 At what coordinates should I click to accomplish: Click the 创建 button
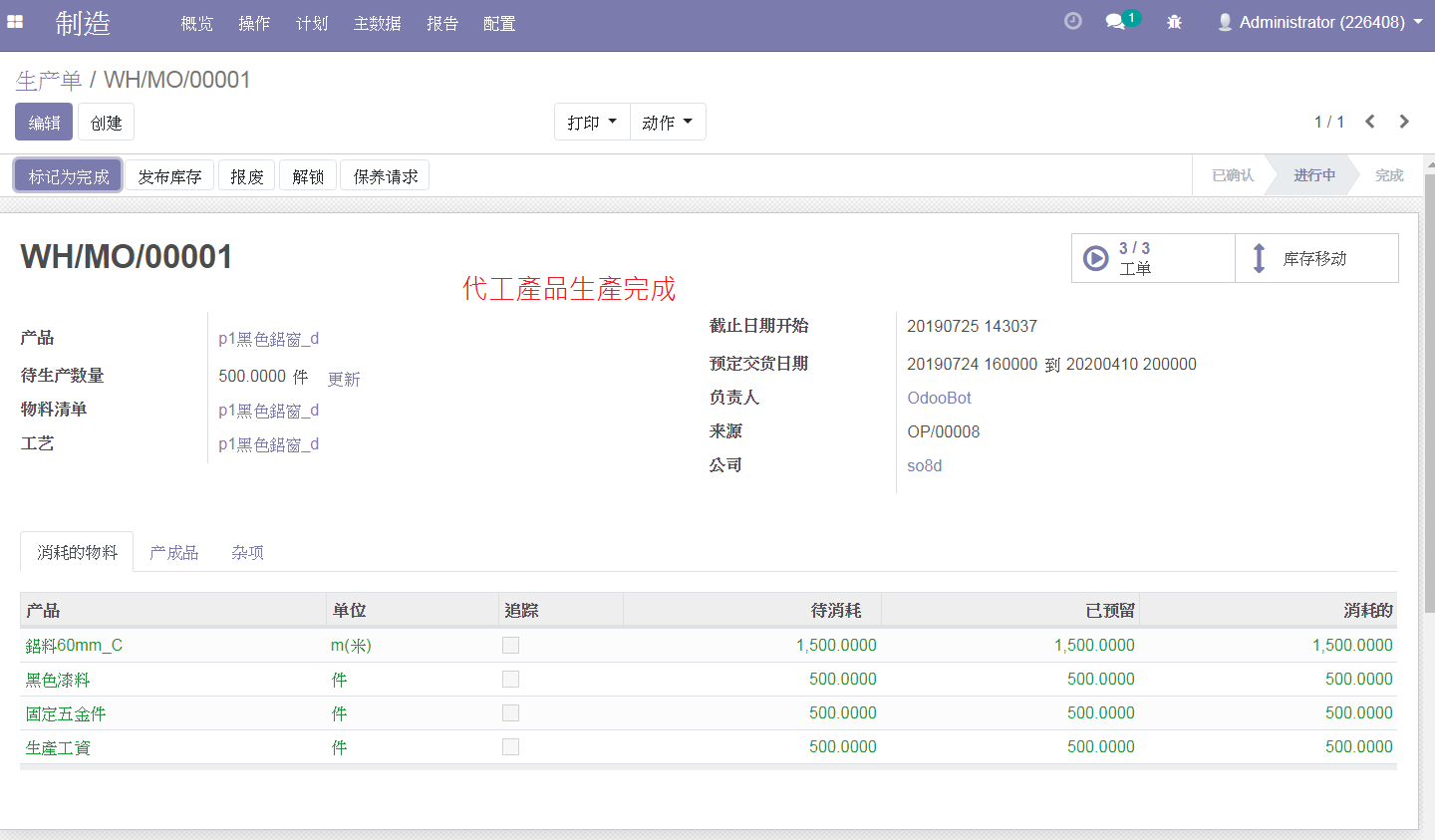(x=106, y=122)
